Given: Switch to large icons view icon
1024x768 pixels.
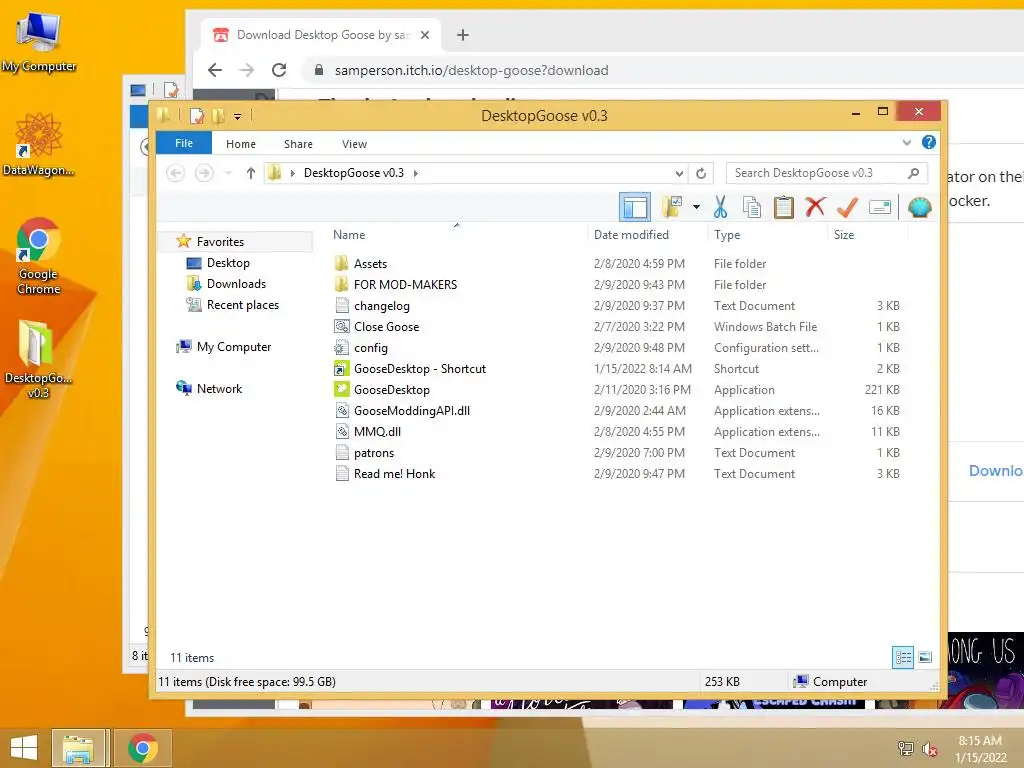Looking at the screenshot, I should 925,657.
